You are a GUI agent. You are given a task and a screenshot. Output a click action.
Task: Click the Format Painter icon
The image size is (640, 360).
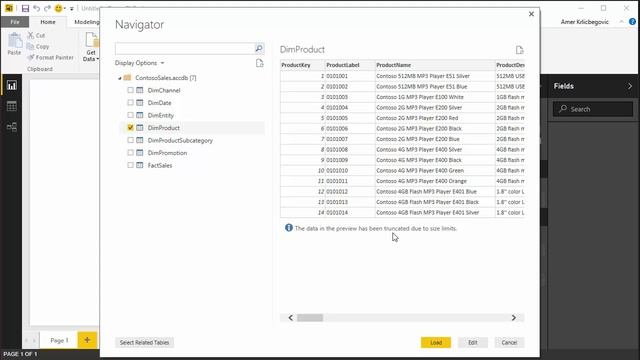click(31, 58)
